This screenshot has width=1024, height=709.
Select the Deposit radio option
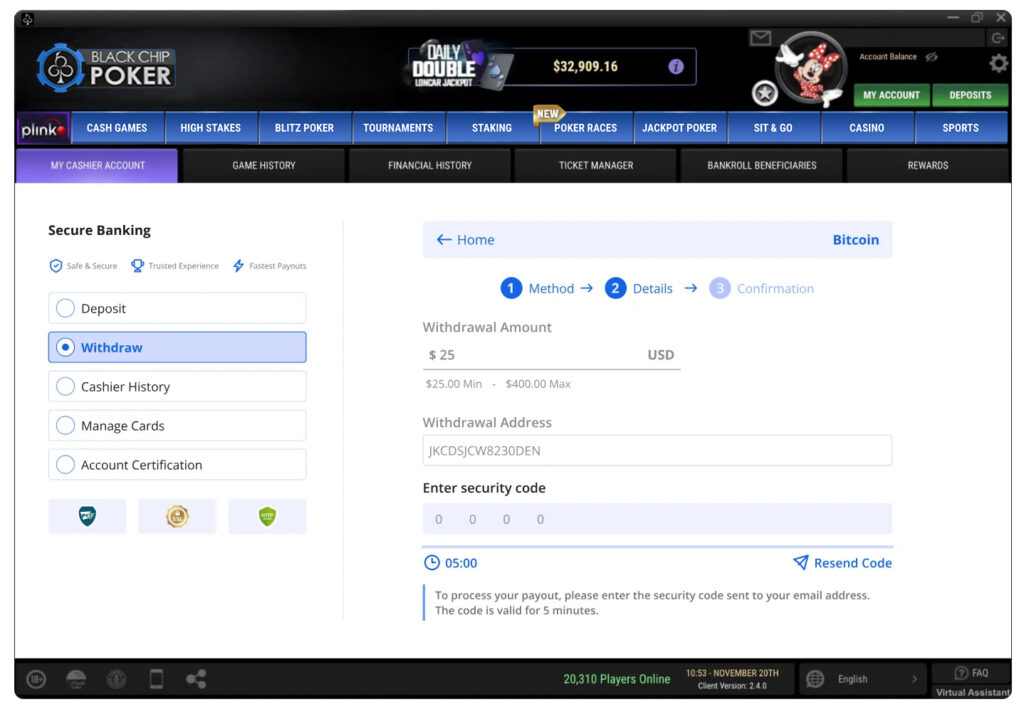click(x=66, y=308)
